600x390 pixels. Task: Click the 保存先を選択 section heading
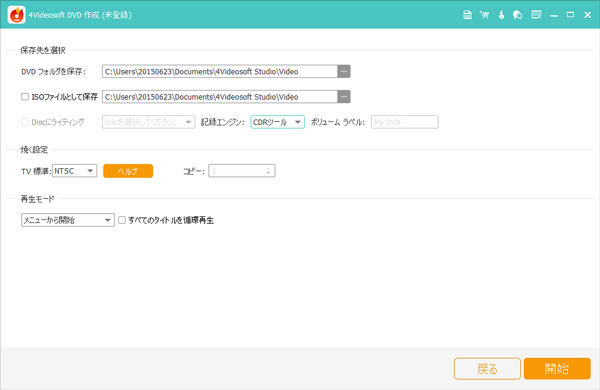tap(43, 50)
